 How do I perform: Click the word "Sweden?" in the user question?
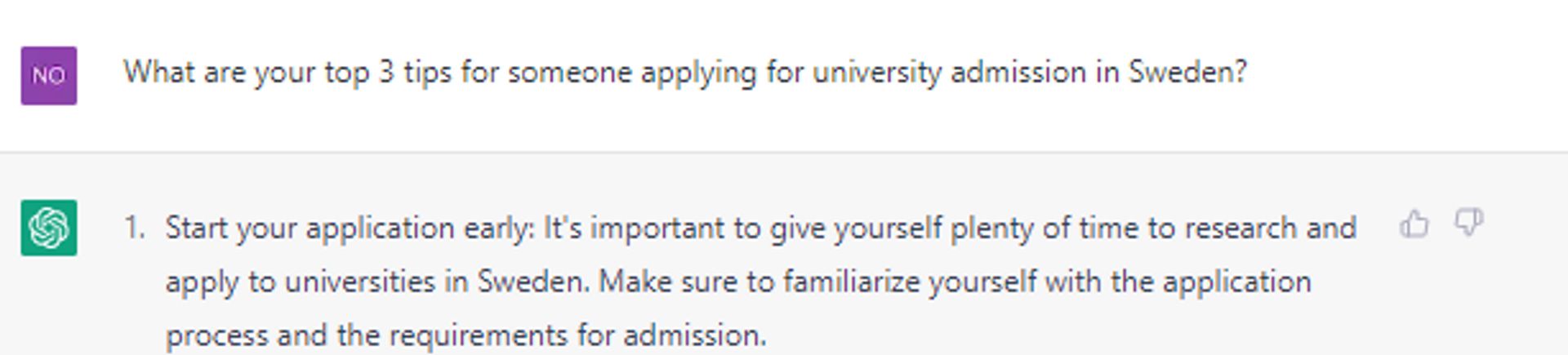click(x=1188, y=72)
